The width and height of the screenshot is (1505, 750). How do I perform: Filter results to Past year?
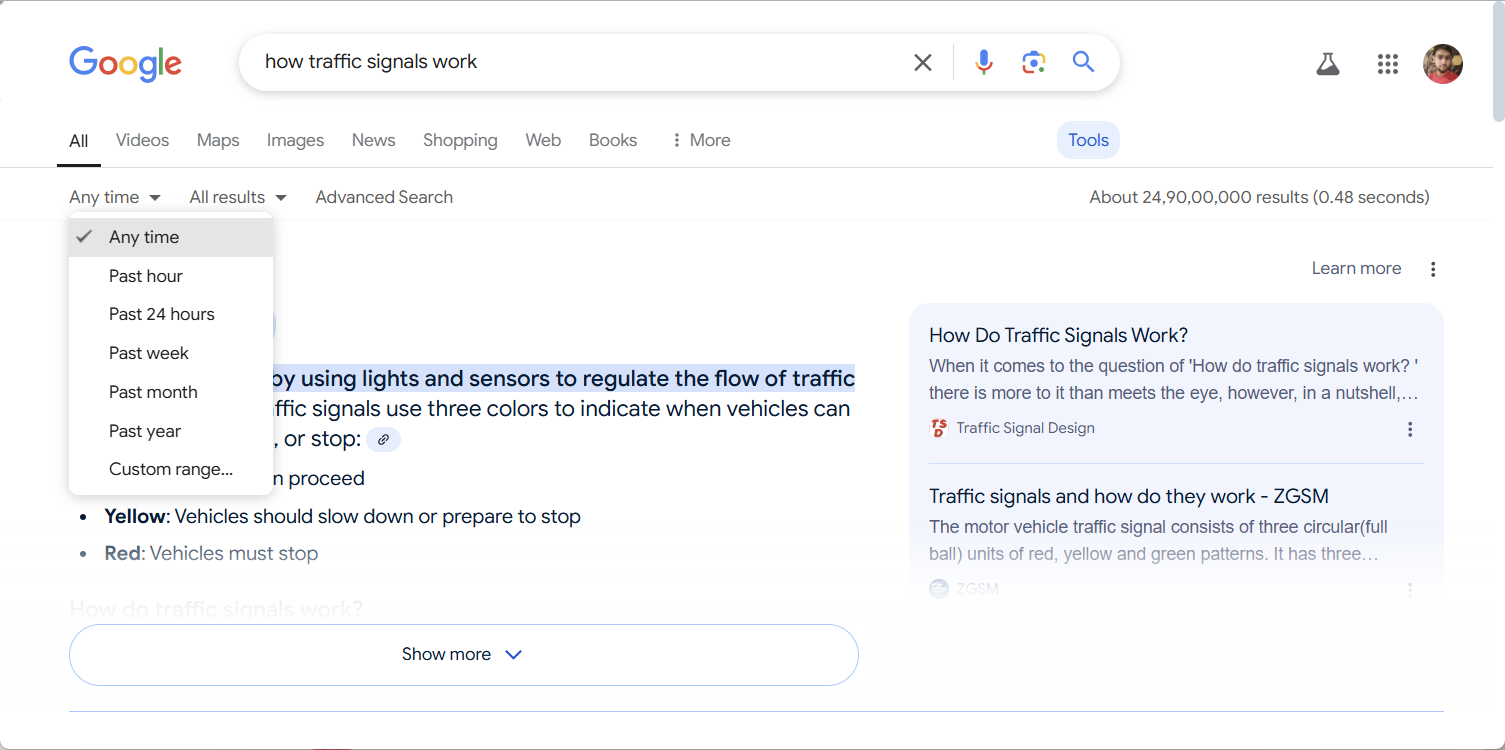[171, 431]
